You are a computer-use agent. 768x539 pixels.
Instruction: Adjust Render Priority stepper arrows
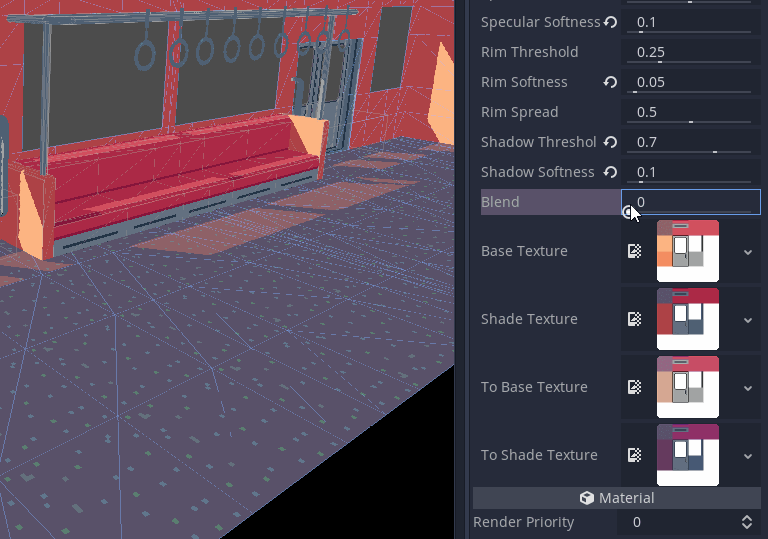point(747,522)
